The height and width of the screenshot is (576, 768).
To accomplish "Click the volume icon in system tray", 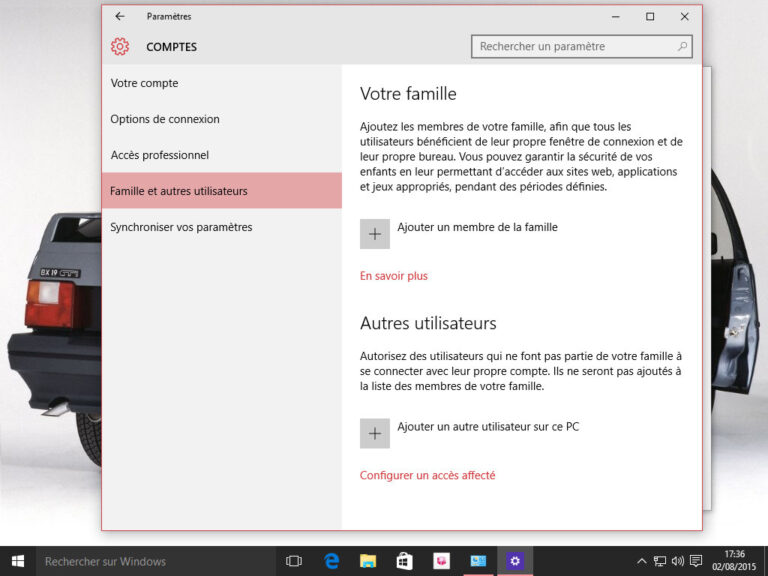I will coord(678,561).
